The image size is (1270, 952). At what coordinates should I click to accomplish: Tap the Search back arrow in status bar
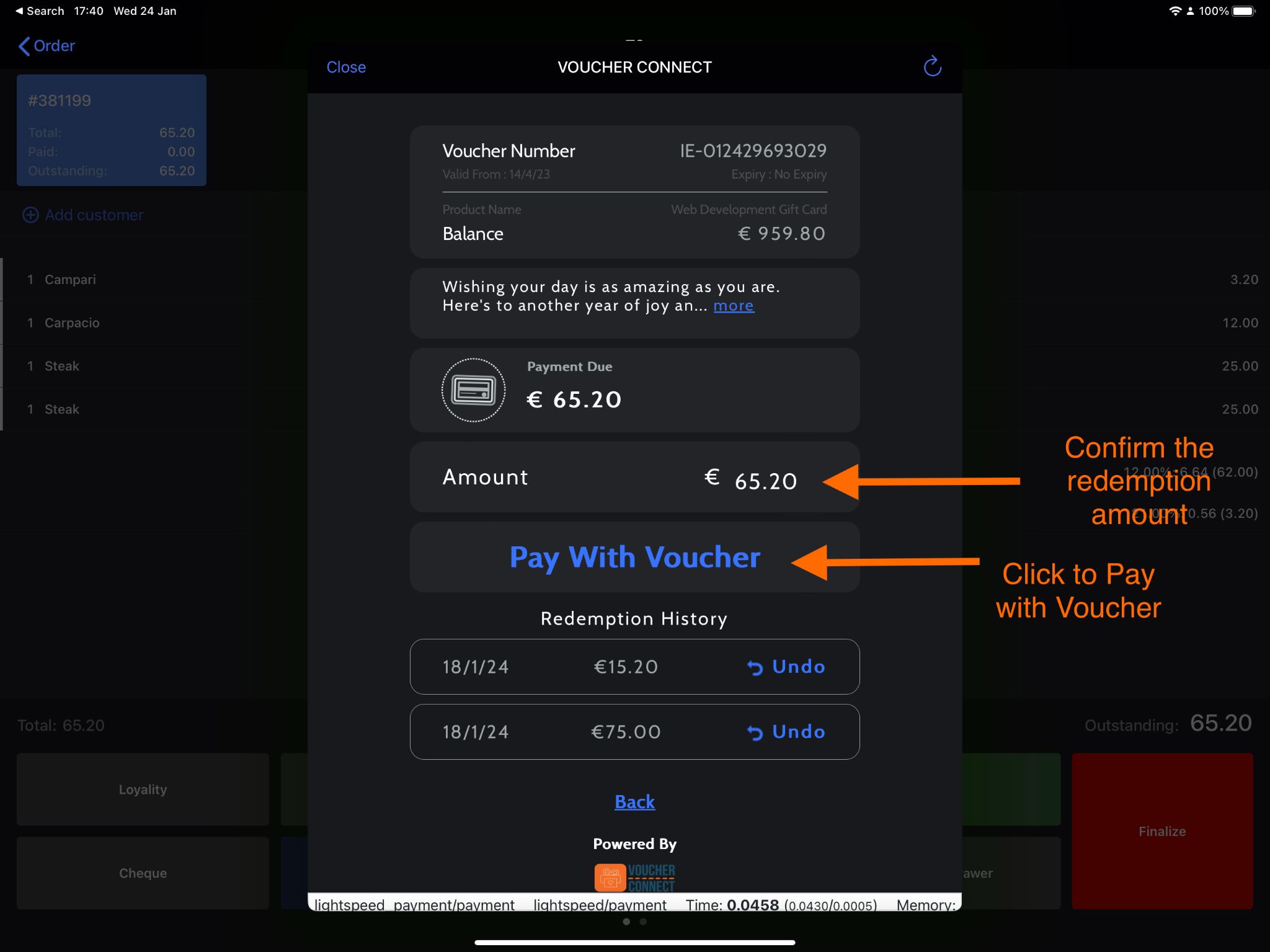[19, 11]
